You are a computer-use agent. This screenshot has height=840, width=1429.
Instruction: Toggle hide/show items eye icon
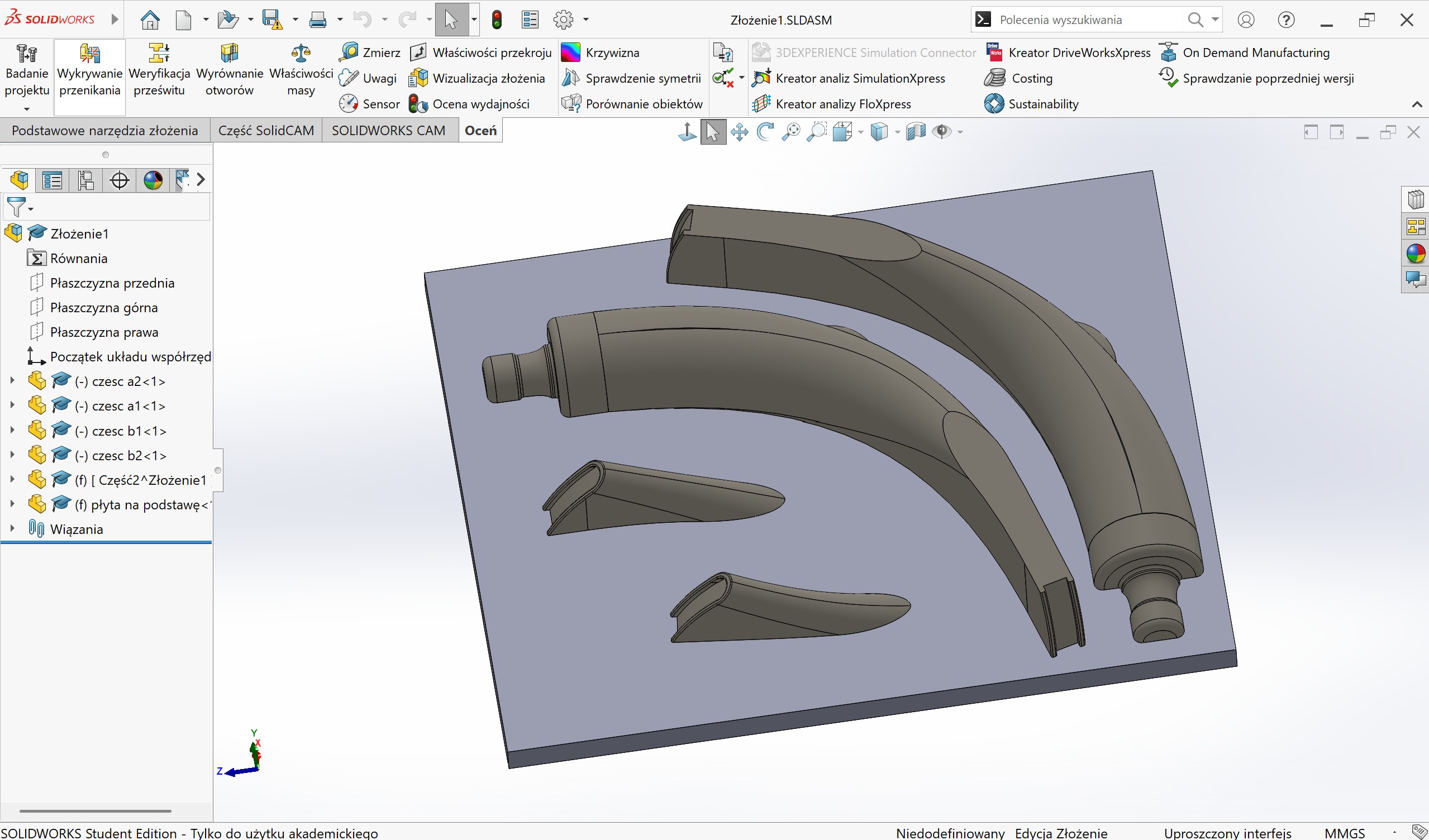pos(942,132)
